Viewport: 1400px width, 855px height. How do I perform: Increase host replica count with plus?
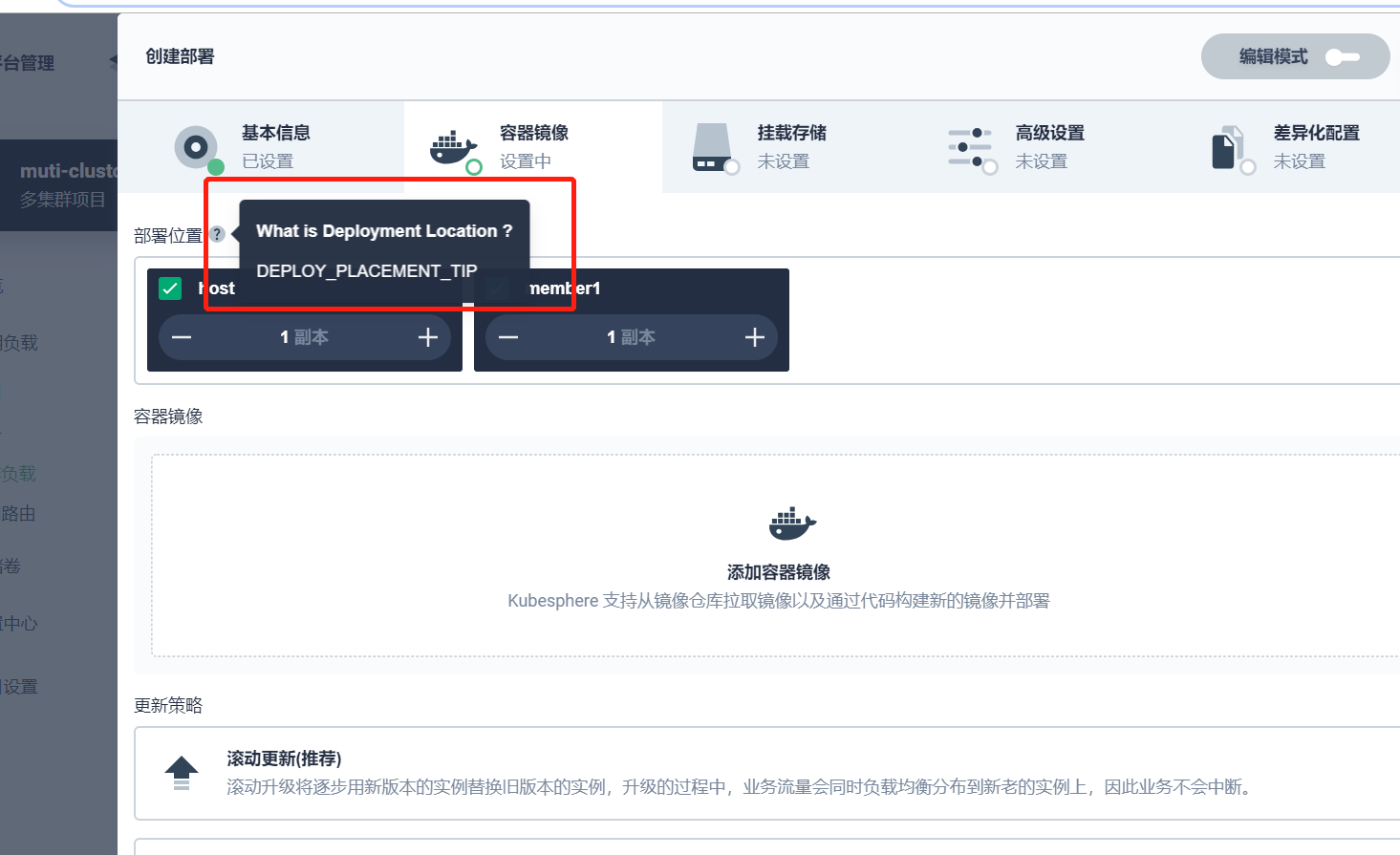tap(428, 337)
